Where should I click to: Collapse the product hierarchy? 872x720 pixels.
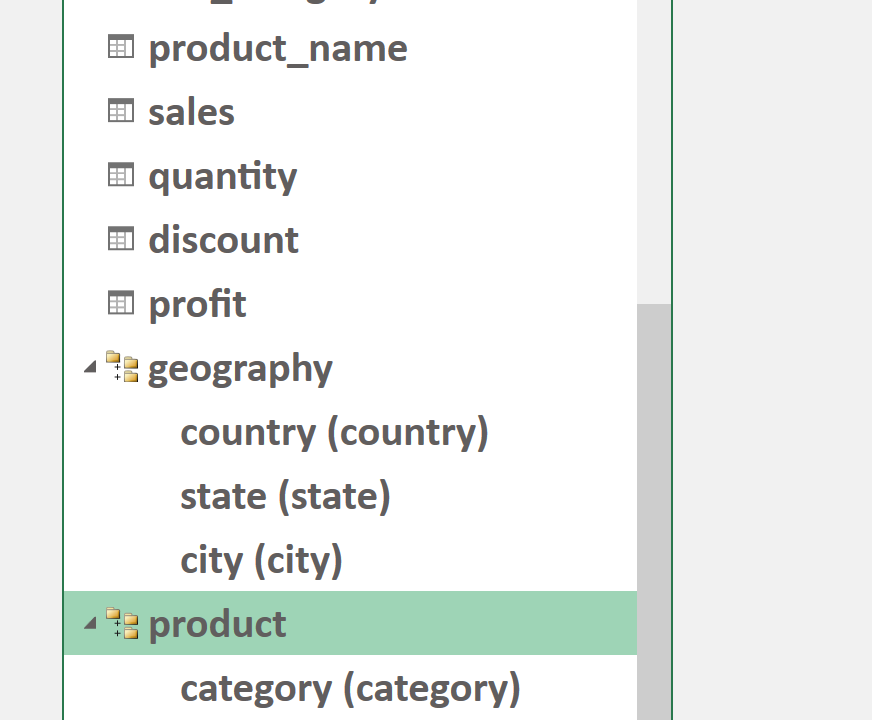point(90,623)
